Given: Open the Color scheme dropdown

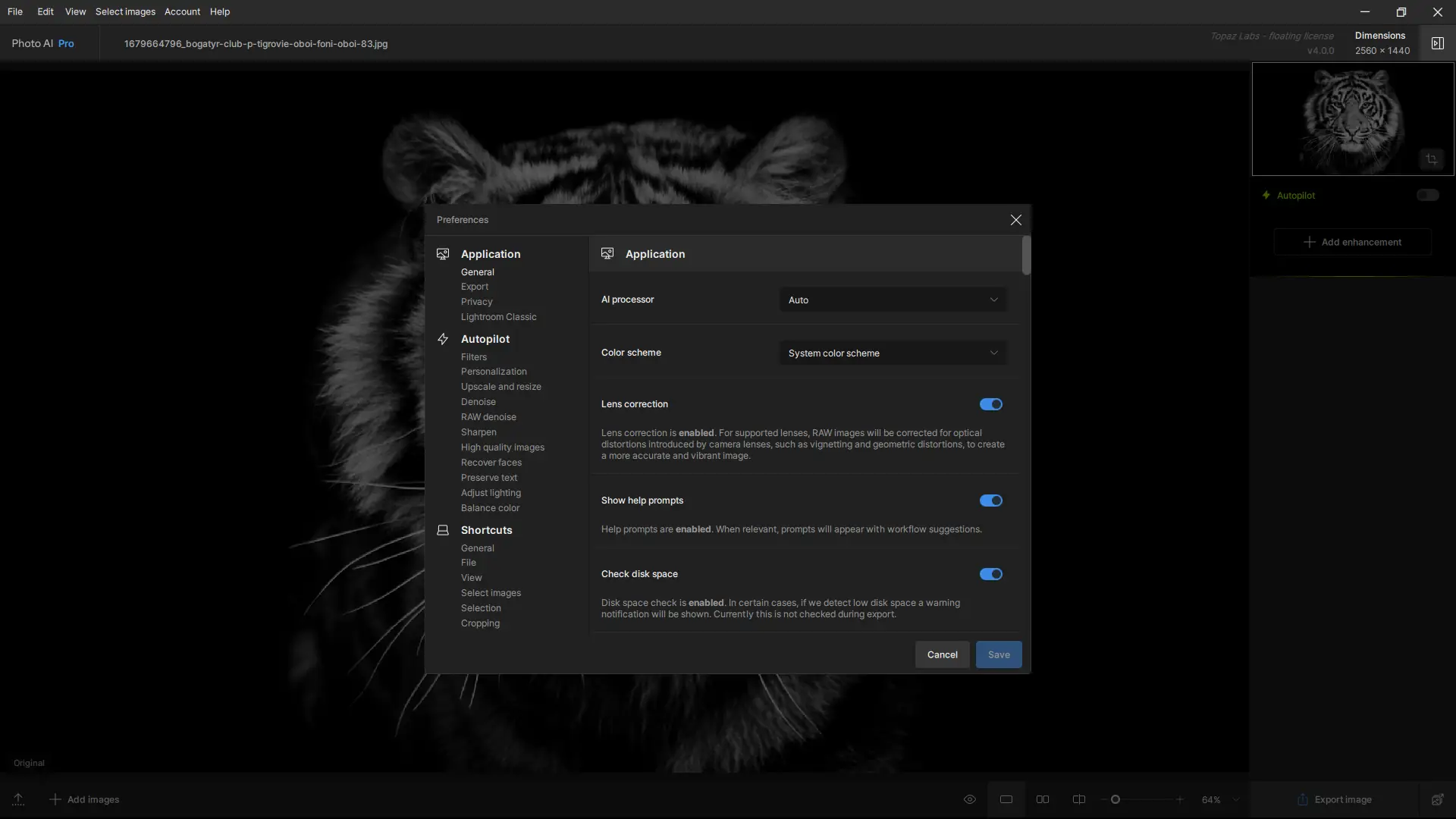Looking at the screenshot, I should (893, 353).
